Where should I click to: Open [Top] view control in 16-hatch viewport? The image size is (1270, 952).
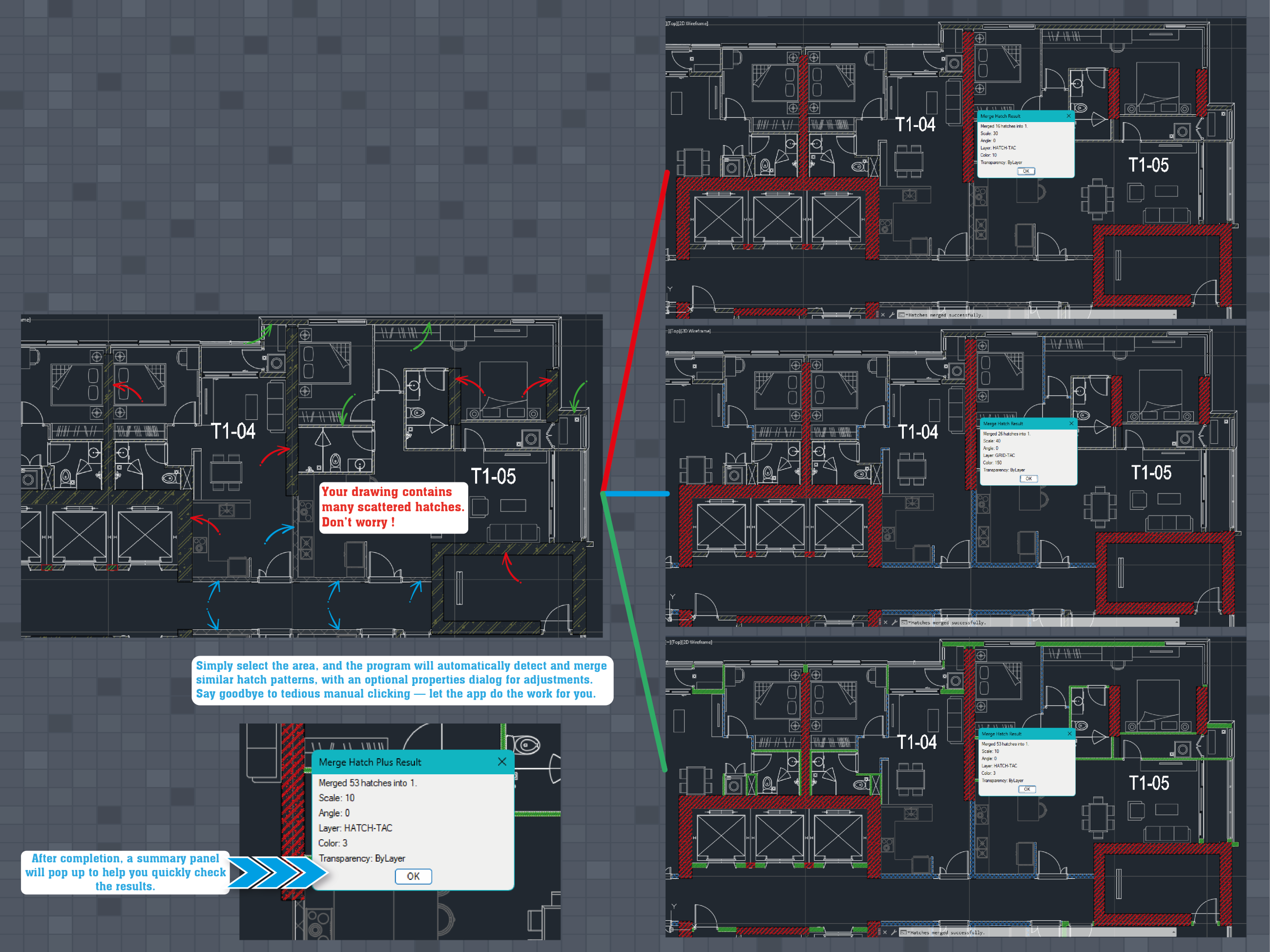pyautogui.click(x=673, y=23)
